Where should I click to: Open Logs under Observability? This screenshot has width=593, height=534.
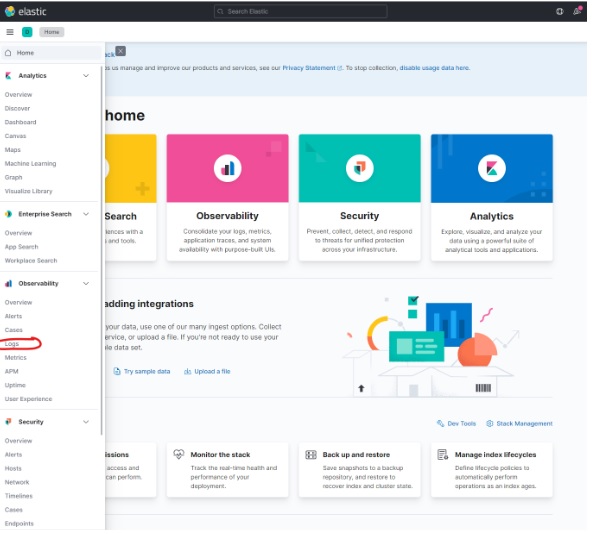(x=12, y=344)
